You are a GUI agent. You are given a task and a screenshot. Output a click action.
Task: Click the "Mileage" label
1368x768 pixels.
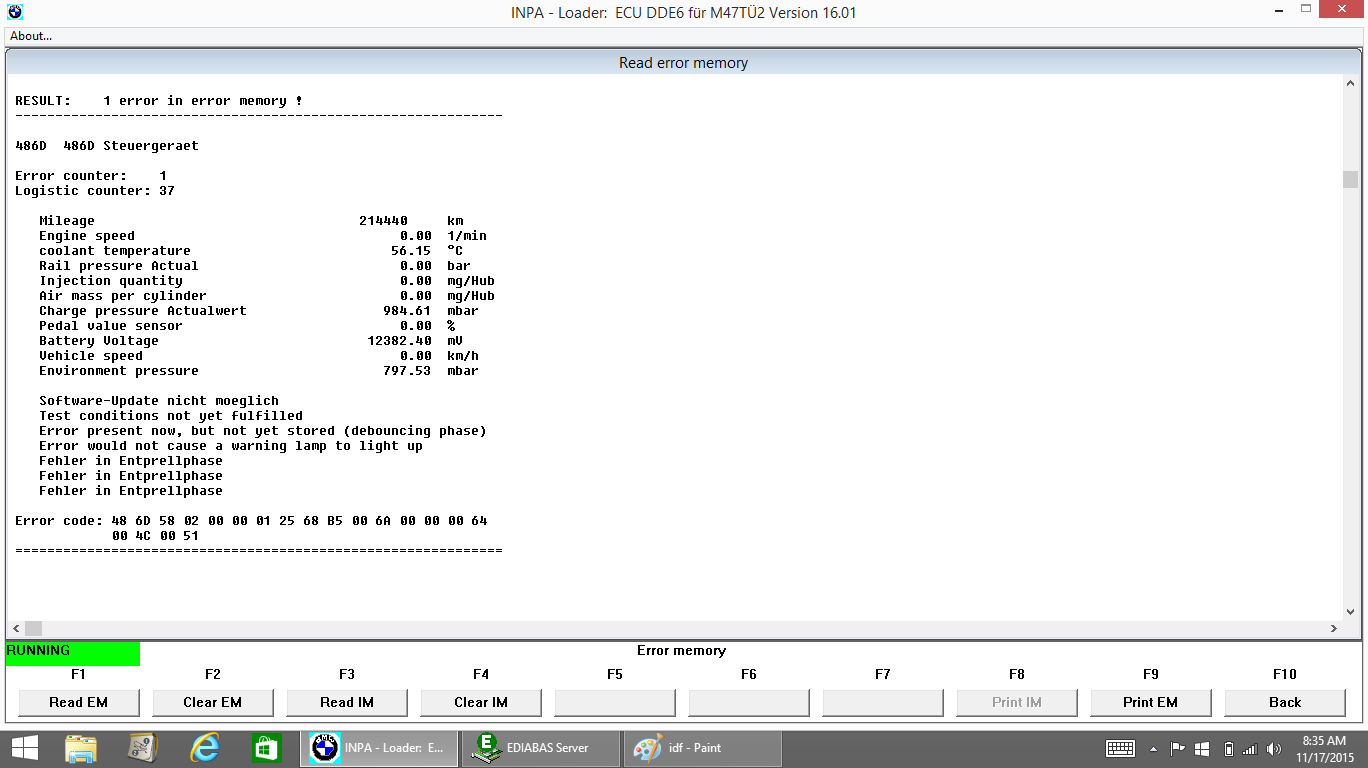pyautogui.click(x=67, y=221)
